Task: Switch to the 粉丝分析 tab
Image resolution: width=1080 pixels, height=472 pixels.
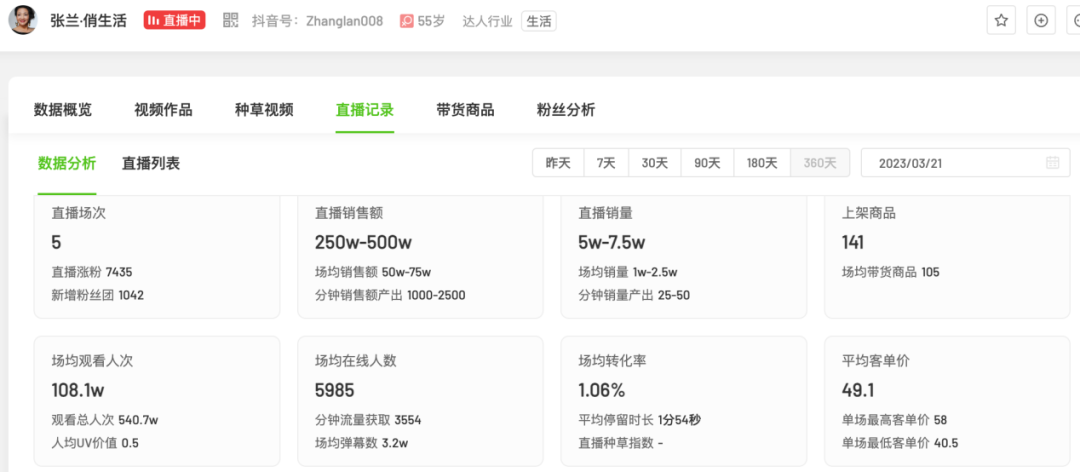Action: coord(566,110)
